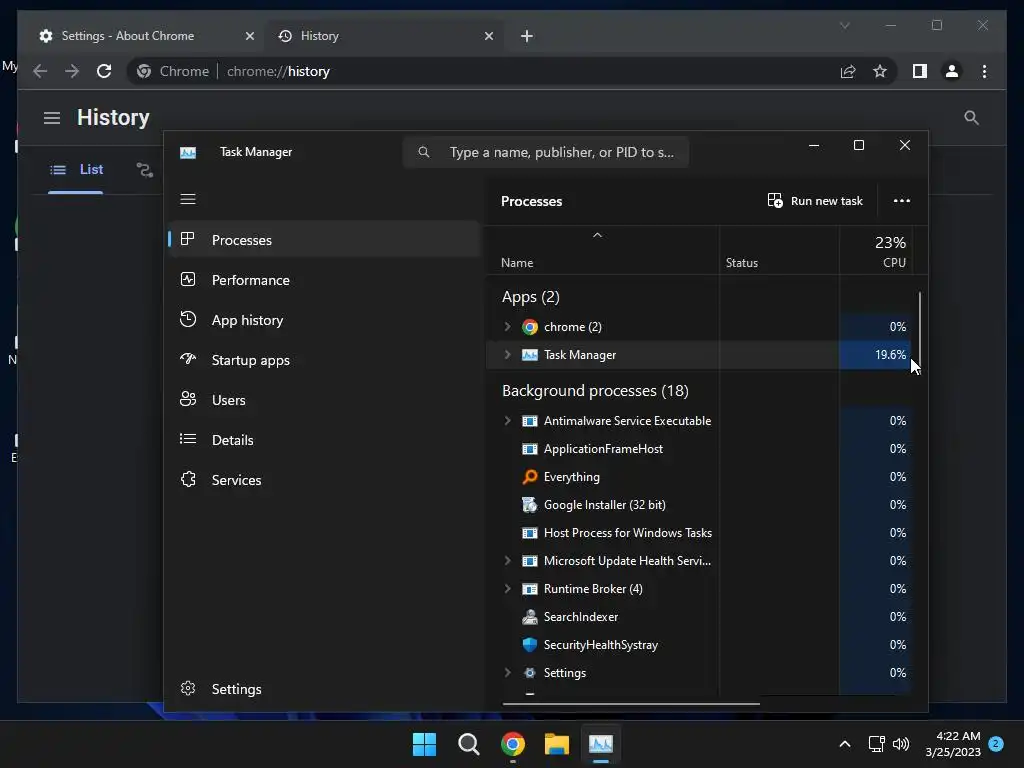
Task: Focus the Task Manager search box
Action: click(546, 152)
